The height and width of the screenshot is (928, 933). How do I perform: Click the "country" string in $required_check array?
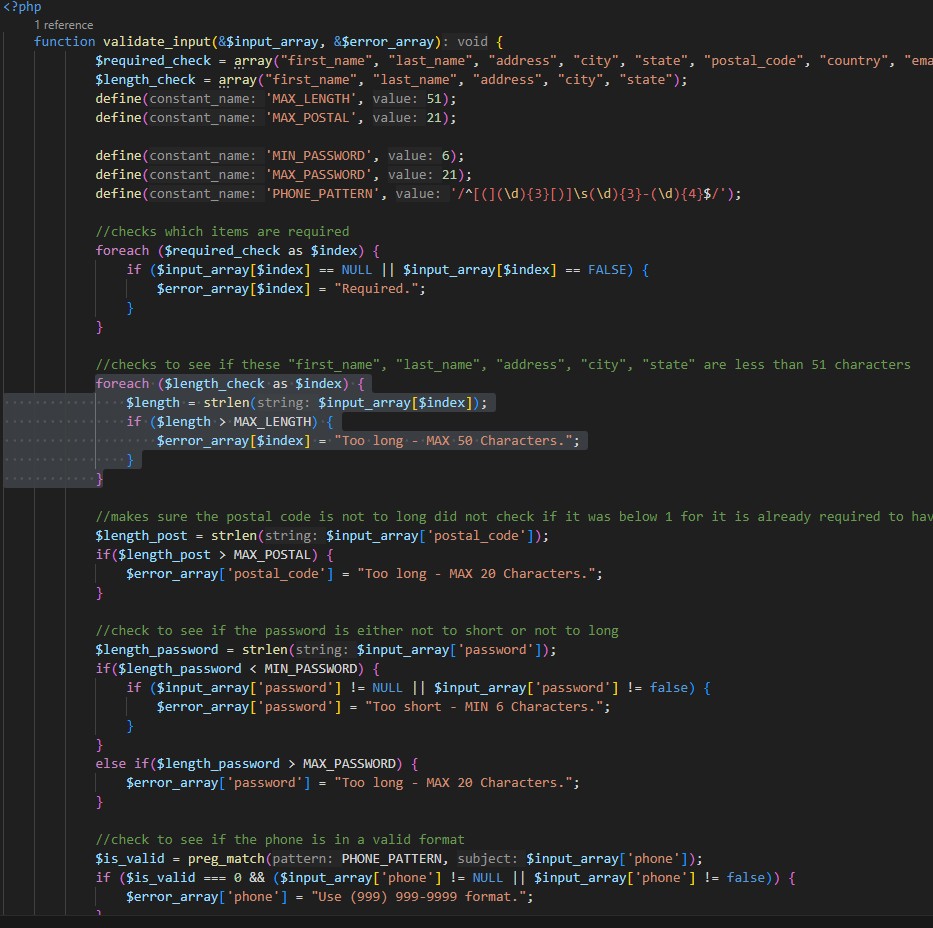click(x=853, y=61)
